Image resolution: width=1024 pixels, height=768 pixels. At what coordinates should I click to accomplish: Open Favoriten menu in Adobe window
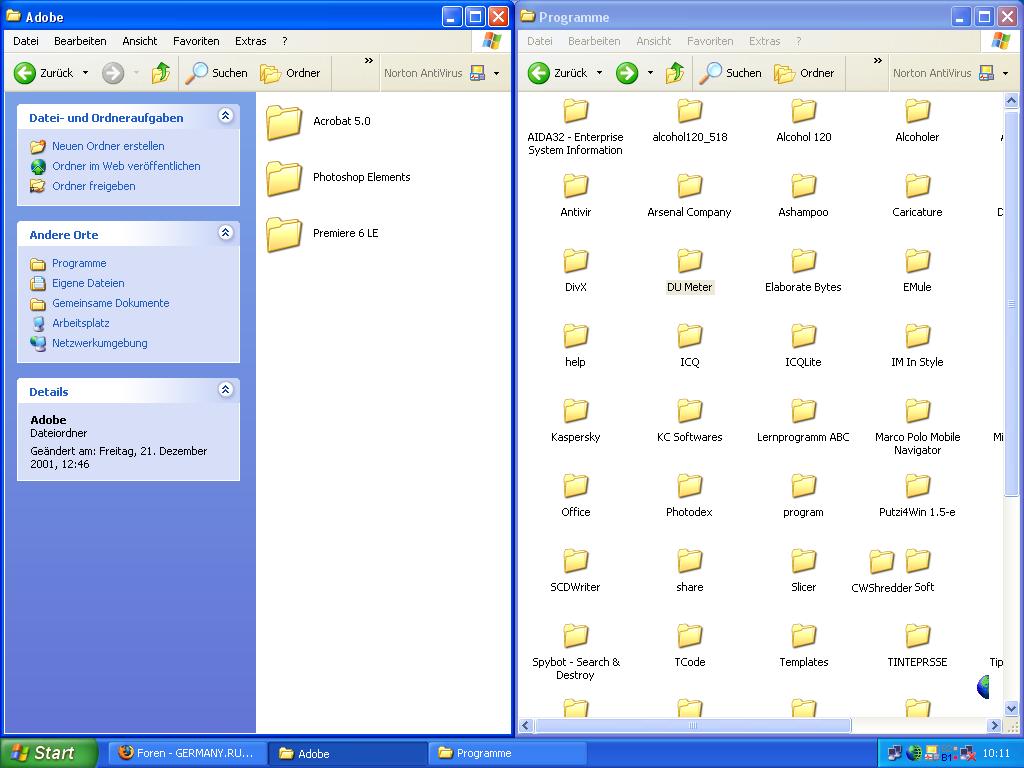[196, 41]
